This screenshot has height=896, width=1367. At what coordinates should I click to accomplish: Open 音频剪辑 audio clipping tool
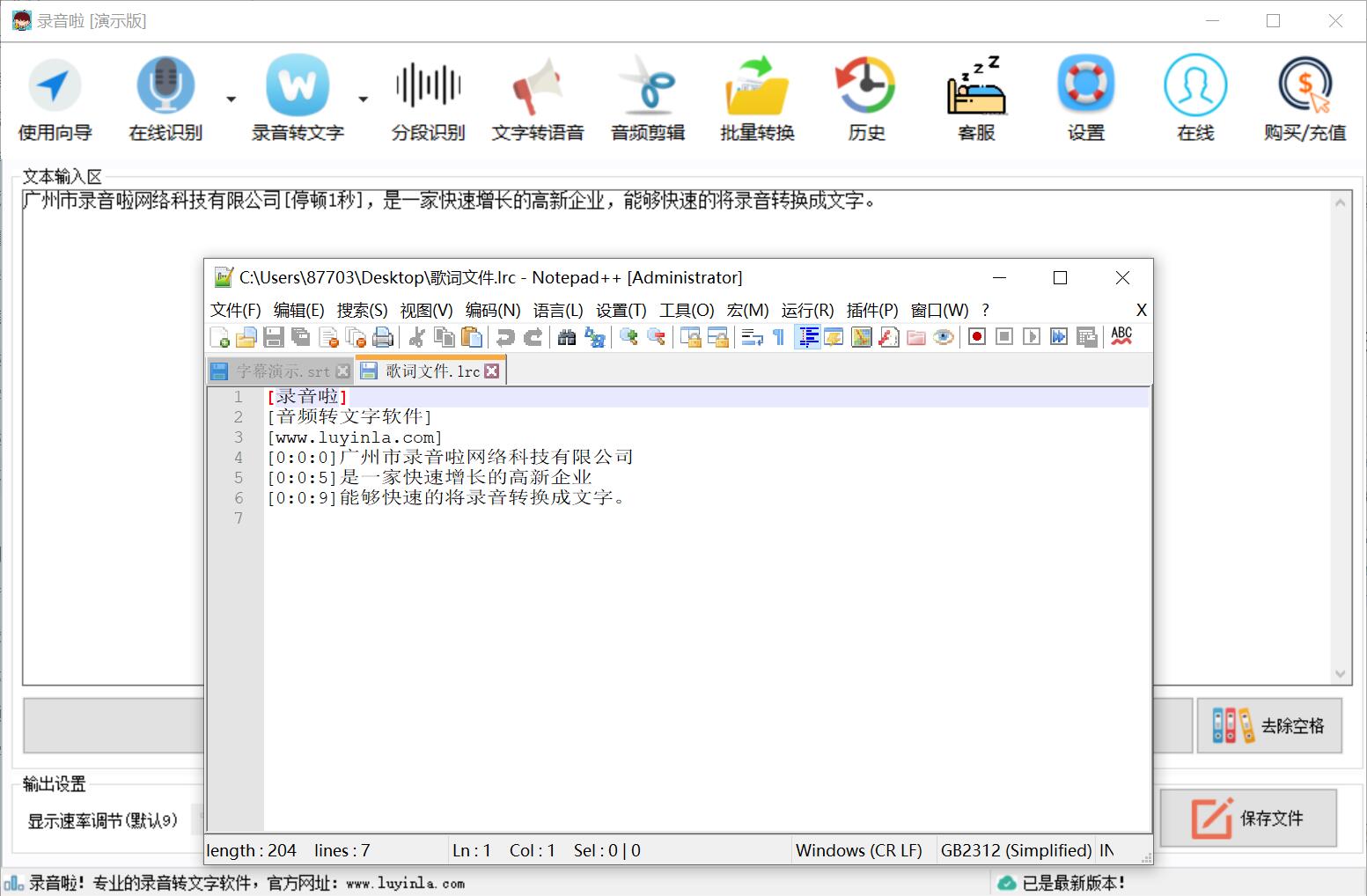tap(648, 99)
